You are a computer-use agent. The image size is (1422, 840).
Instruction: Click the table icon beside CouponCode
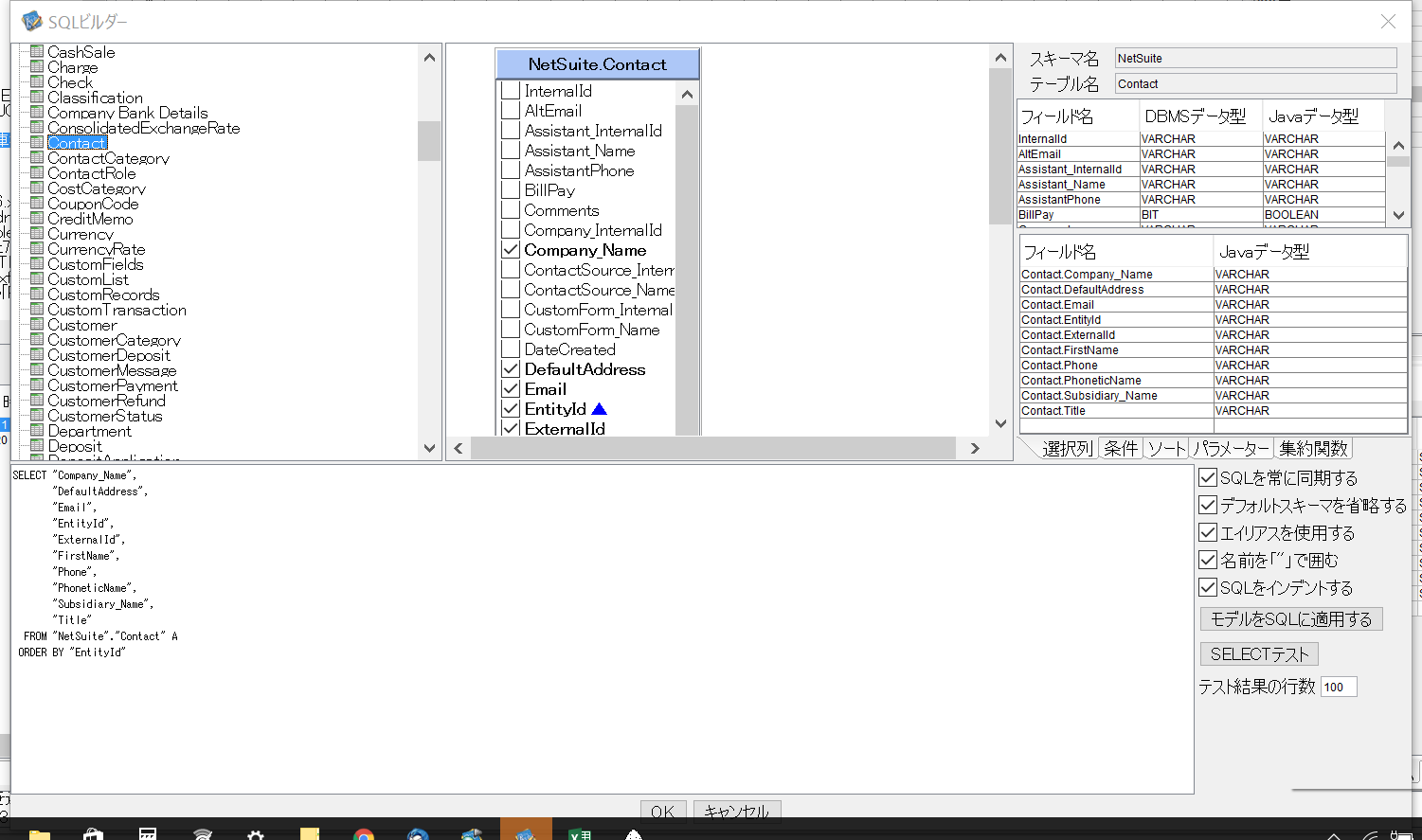coord(37,203)
